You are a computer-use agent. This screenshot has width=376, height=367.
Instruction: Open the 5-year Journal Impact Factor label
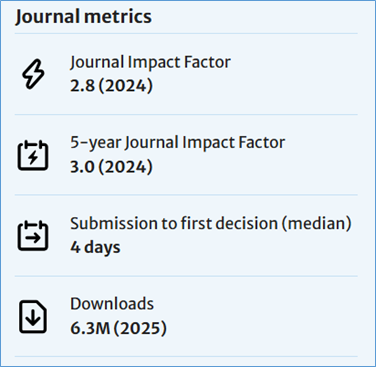tap(178, 143)
